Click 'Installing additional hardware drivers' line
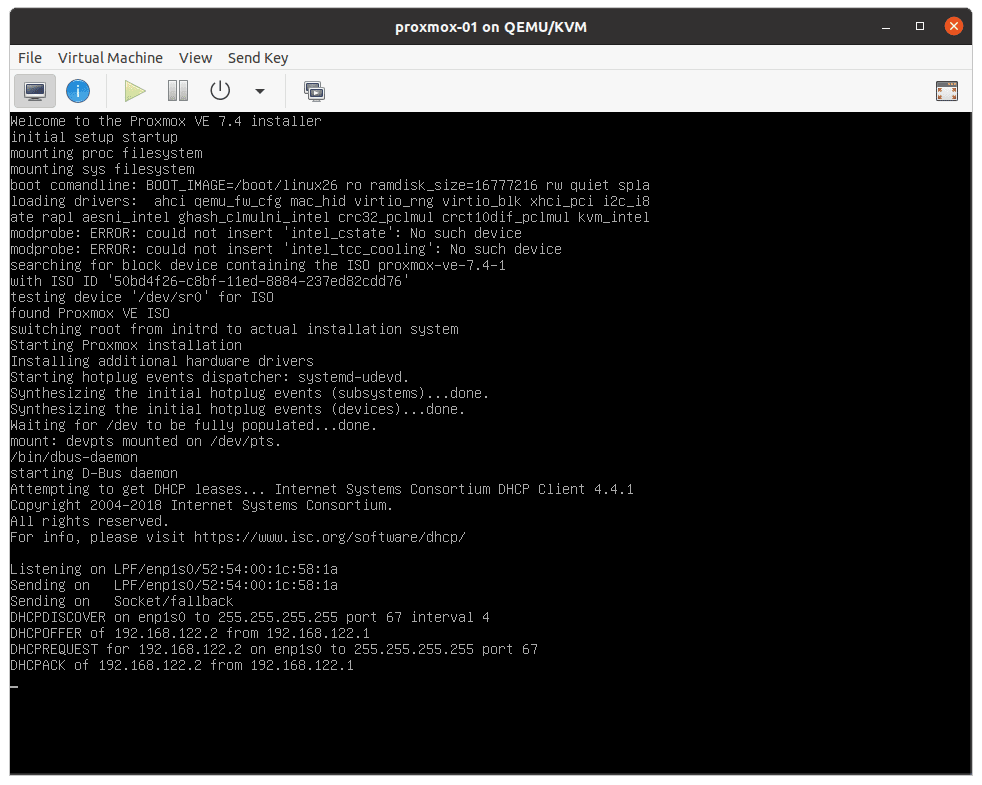Viewport: 982px width, 785px height. point(162,361)
